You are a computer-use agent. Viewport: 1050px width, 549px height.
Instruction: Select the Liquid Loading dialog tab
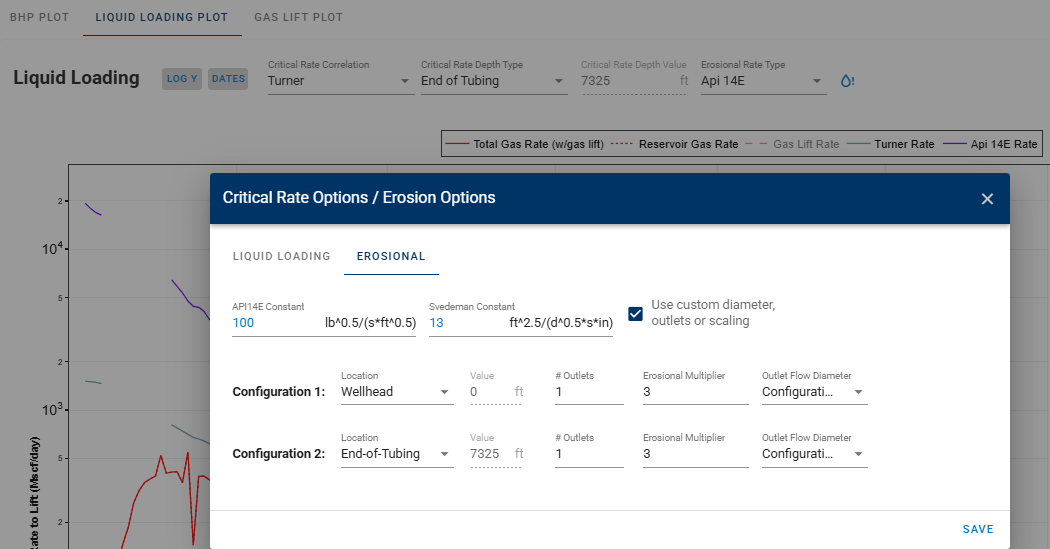[x=281, y=256]
